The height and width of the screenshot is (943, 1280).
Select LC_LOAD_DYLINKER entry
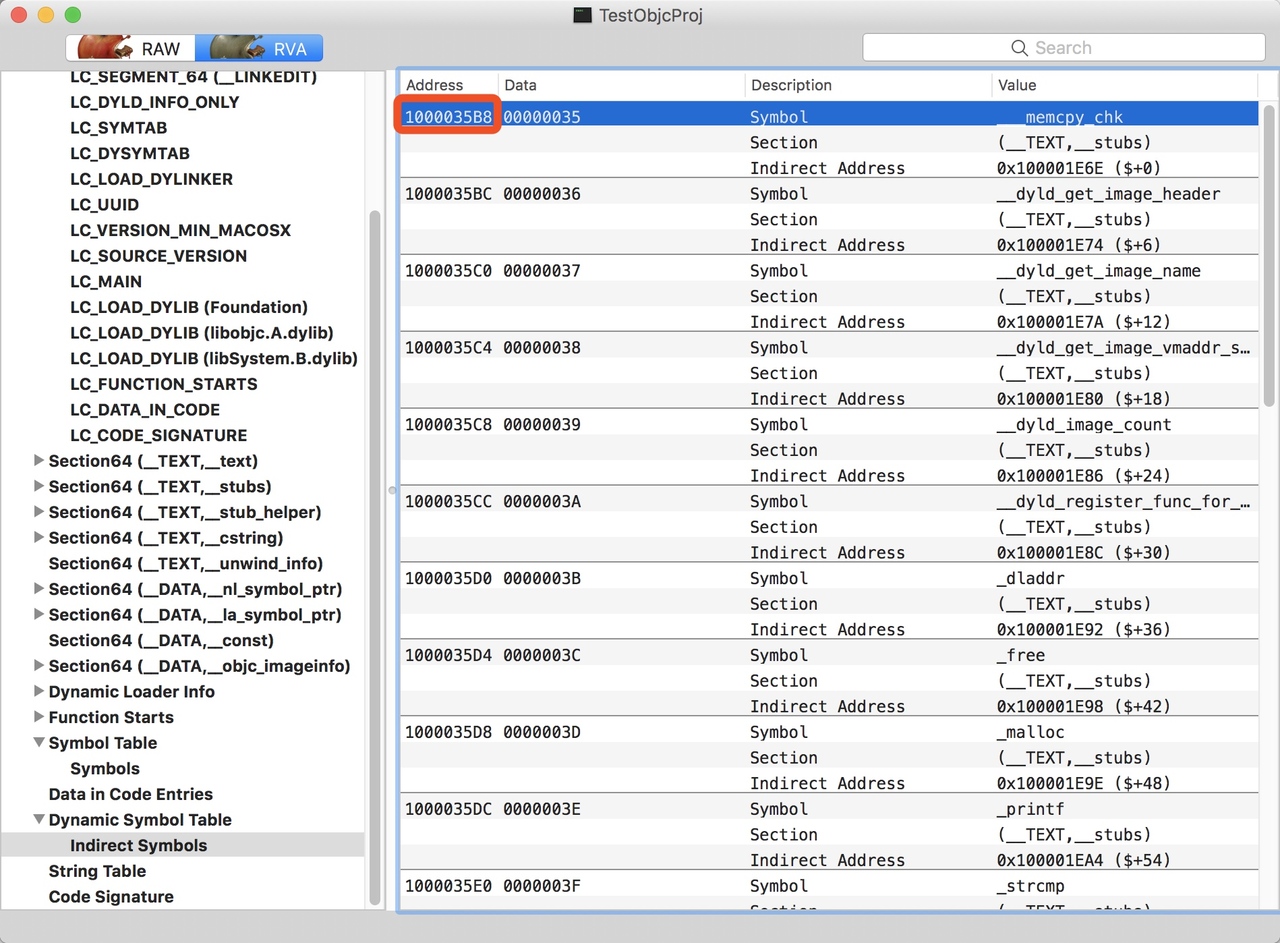click(151, 179)
